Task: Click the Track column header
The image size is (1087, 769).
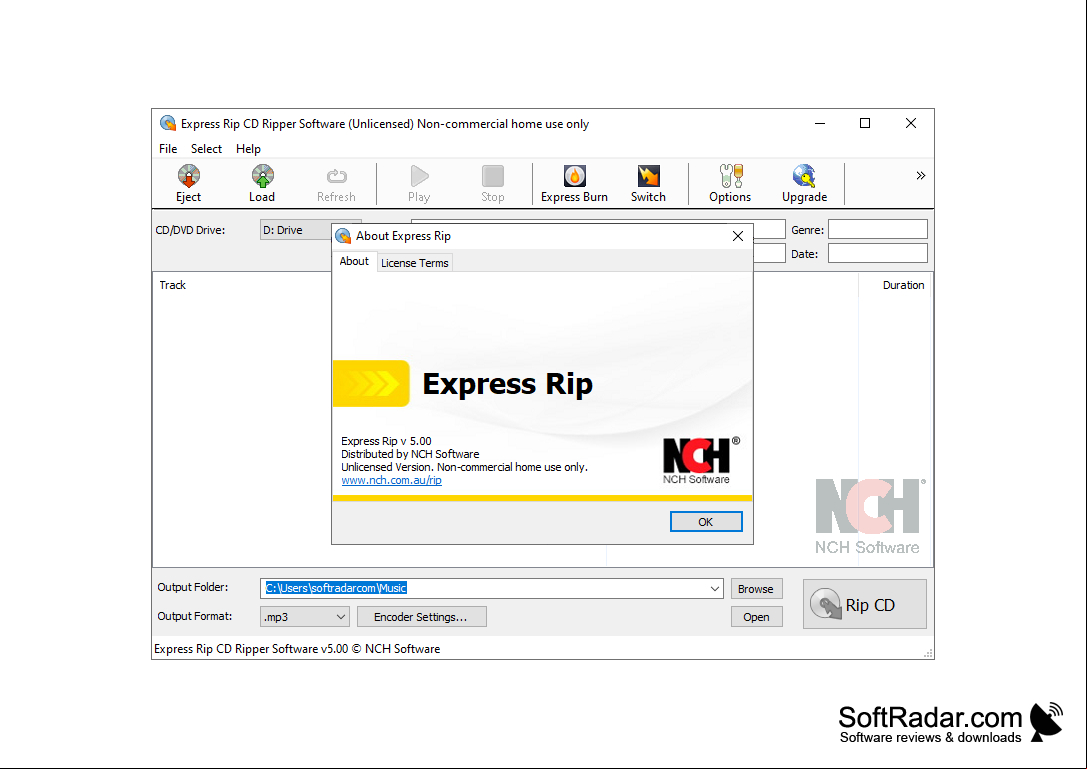Action: click(173, 285)
